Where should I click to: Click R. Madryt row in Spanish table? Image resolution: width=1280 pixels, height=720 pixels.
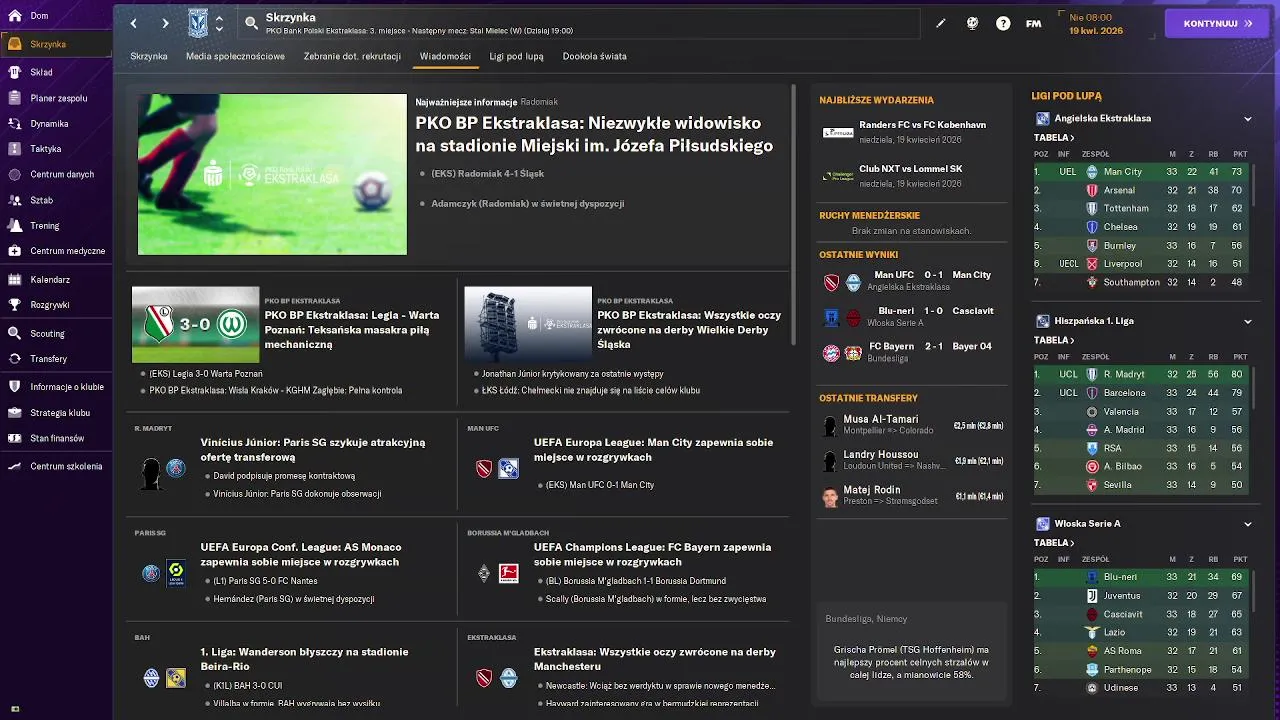click(x=1143, y=374)
